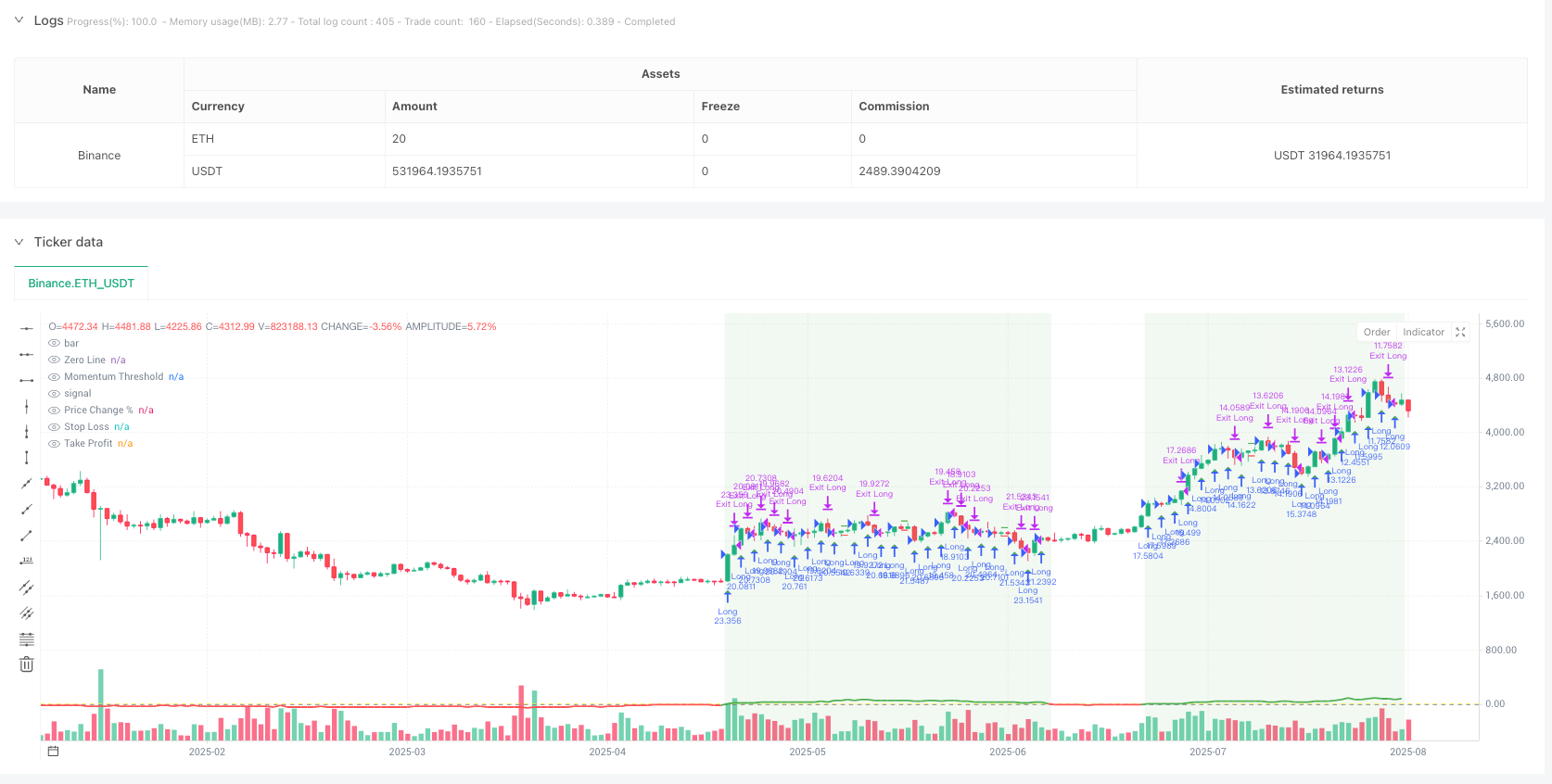Viewport: 1552px width, 784px height.
Task: Select the diagonal line tool extending past both dots
Action: click(x=27, y=484)
